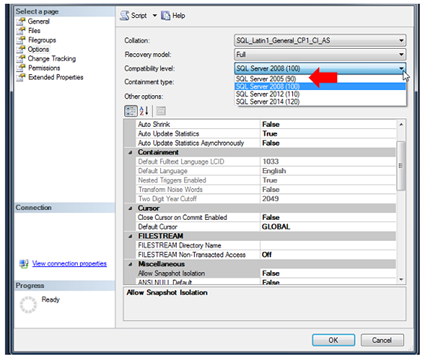Open the Change Tracking page
This screenshot has width=429, height=363.
tap(52, 59)
